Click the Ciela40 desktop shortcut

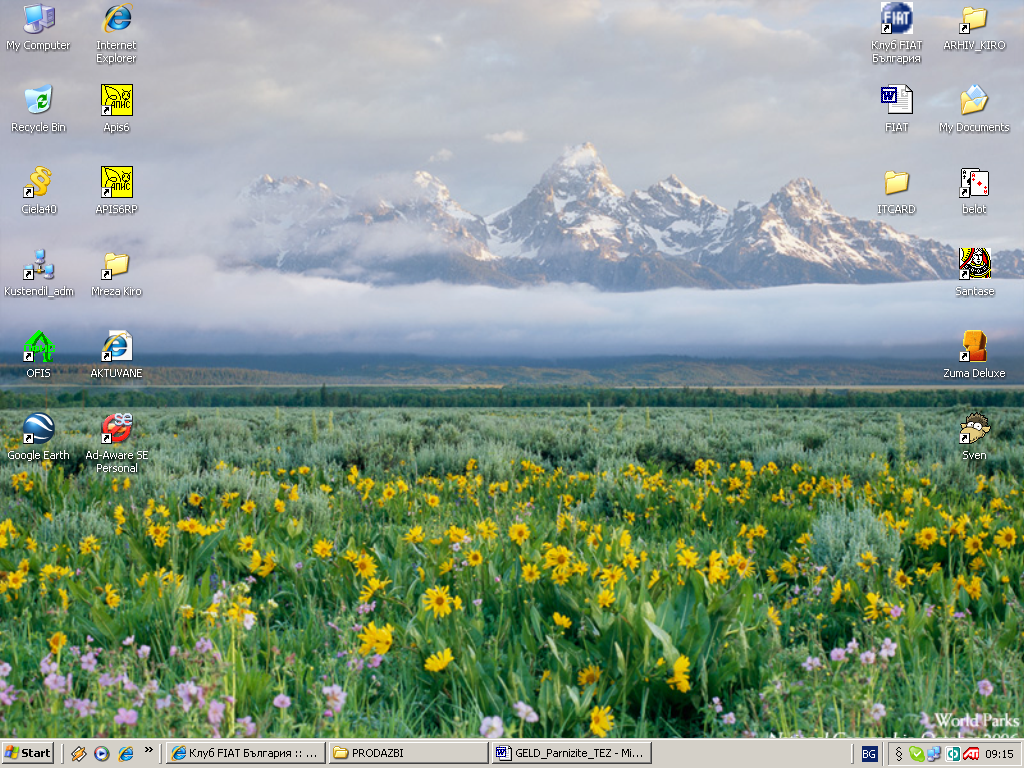[38, 183]
